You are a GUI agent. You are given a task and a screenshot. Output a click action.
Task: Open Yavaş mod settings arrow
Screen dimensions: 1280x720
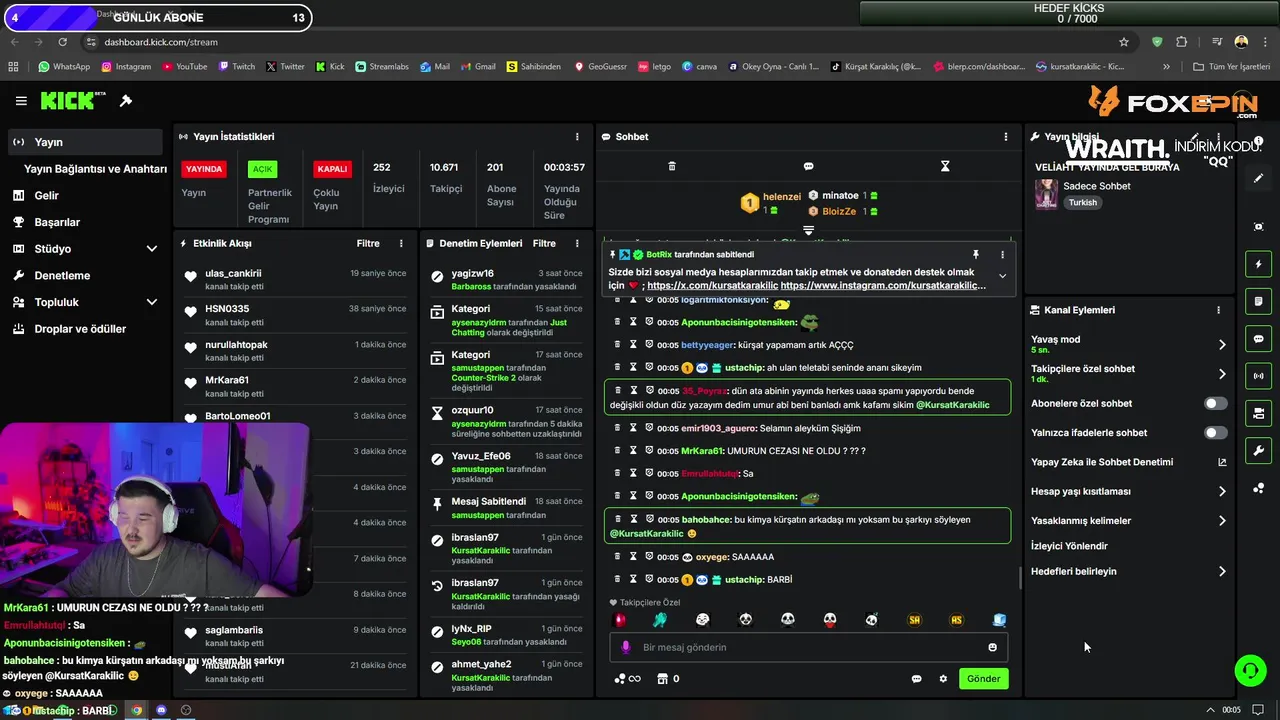point(1222,344)
